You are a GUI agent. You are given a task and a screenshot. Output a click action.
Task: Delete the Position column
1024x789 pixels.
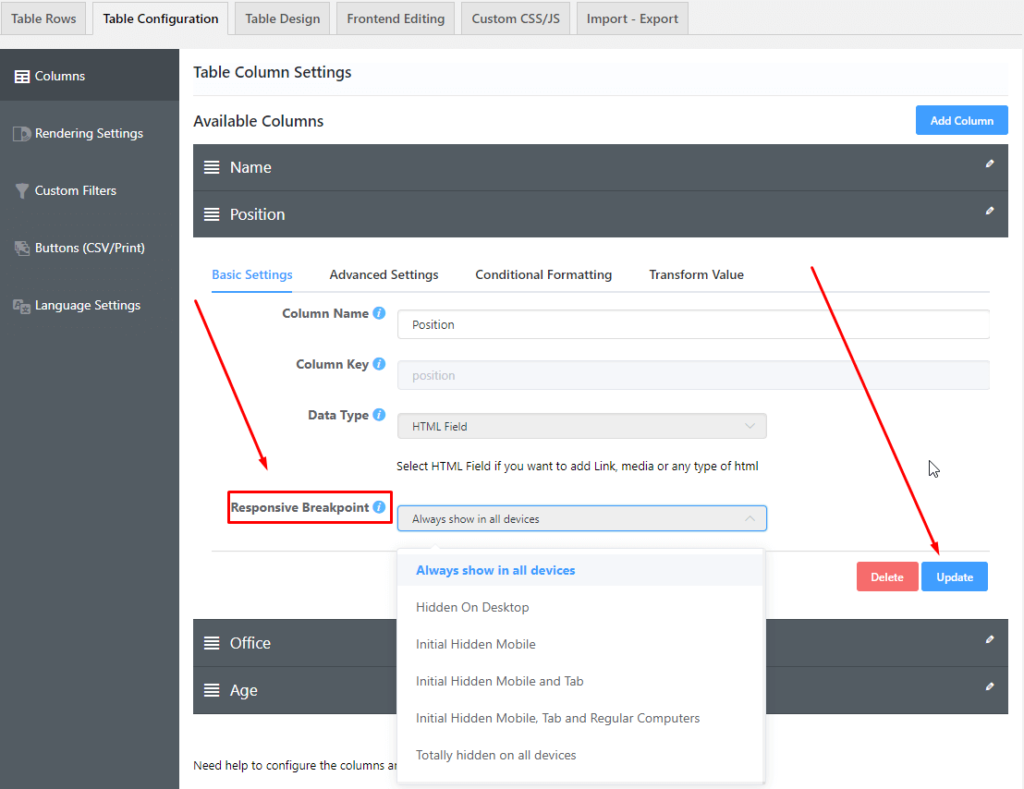[x=887, y=576]
